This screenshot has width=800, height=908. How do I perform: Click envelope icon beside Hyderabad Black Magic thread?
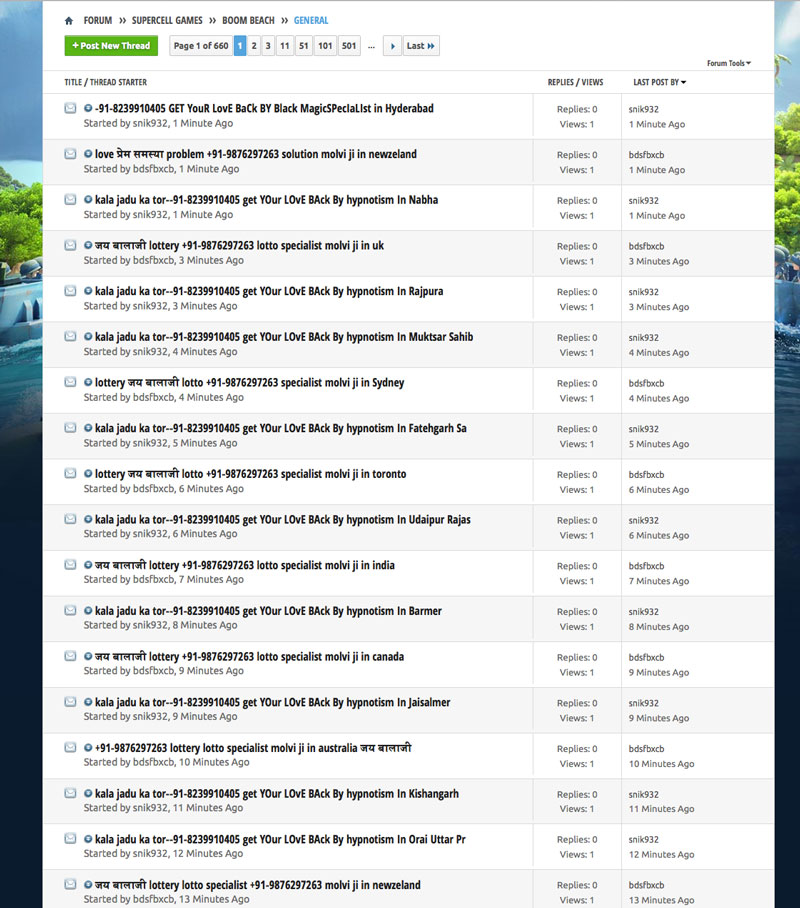tap(71, 108)
